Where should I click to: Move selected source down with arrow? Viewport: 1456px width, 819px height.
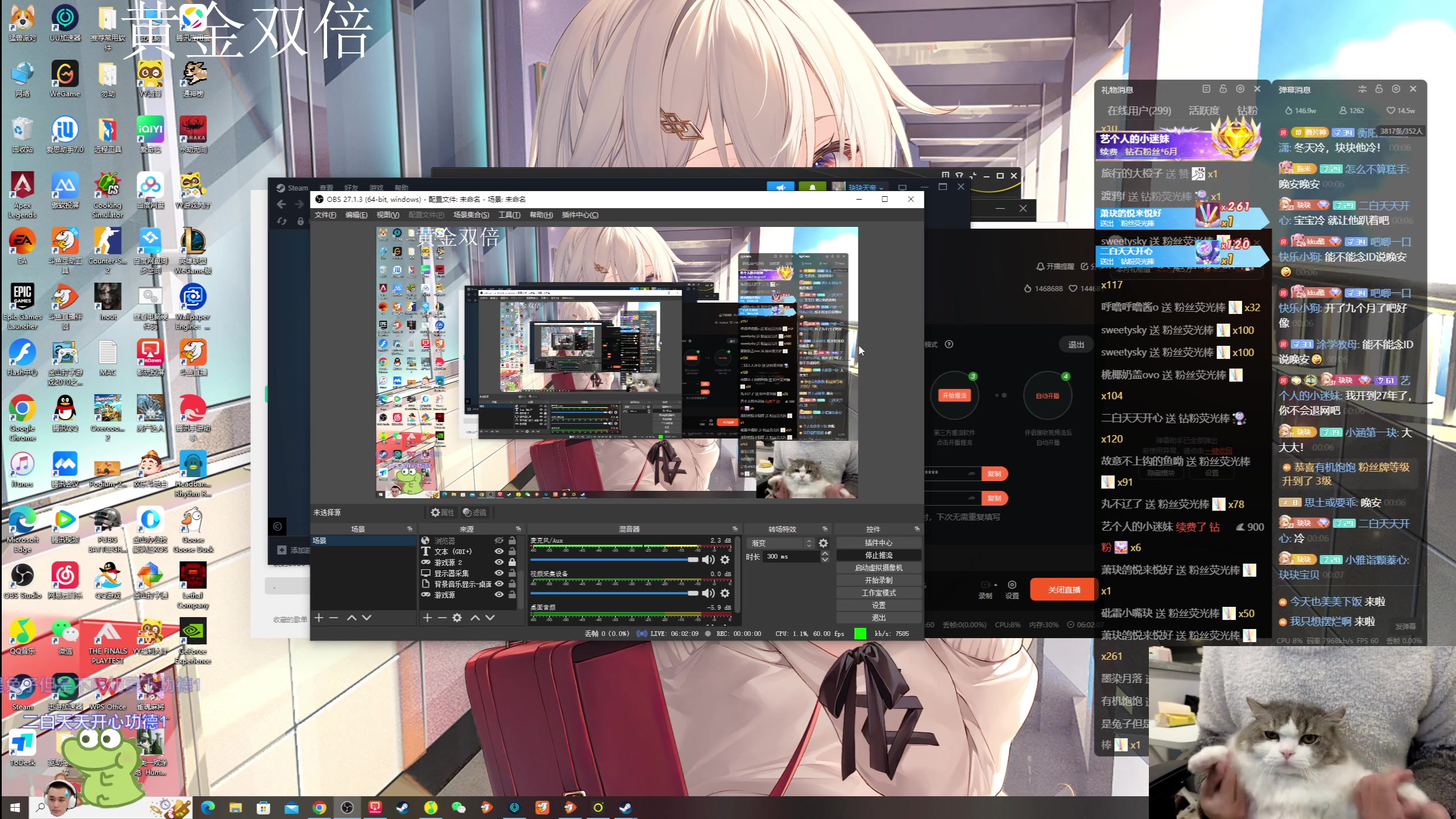(x=490, y=618)
